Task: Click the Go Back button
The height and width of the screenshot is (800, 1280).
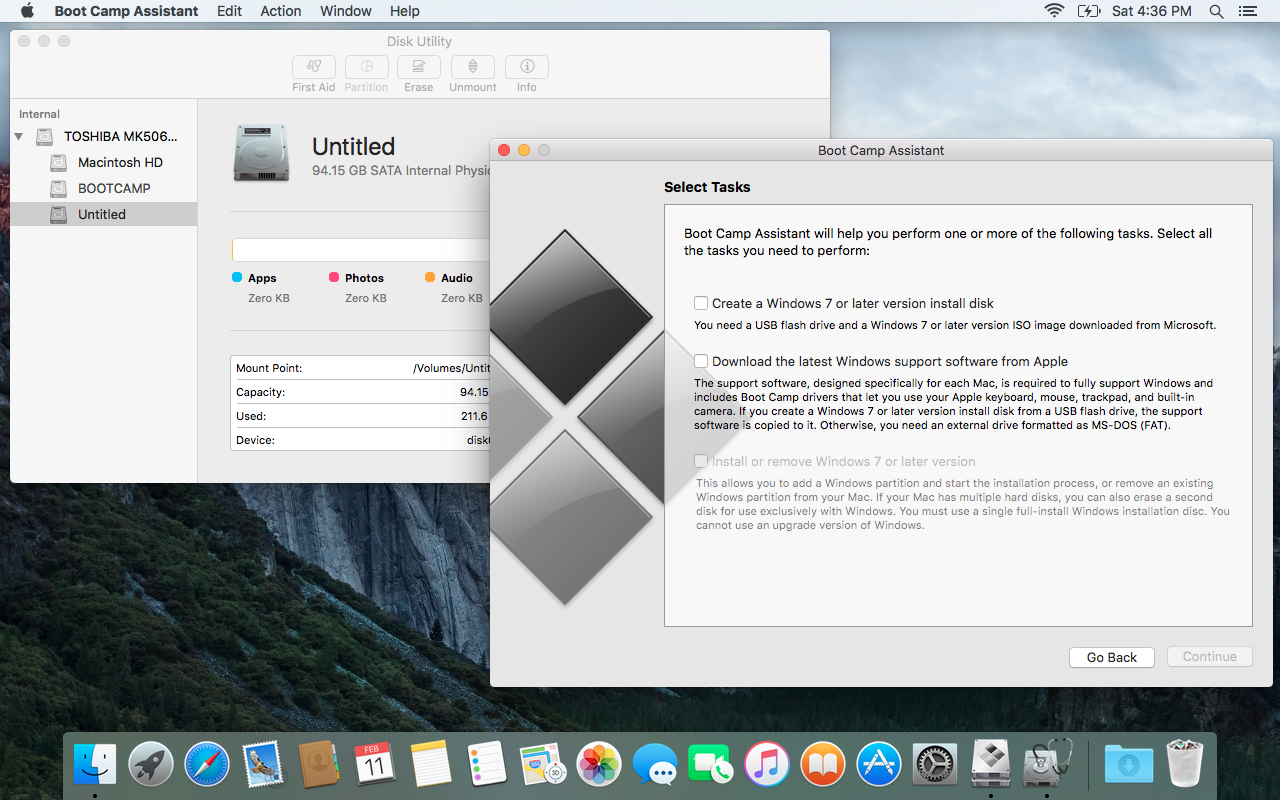Action: [1111, 657]
